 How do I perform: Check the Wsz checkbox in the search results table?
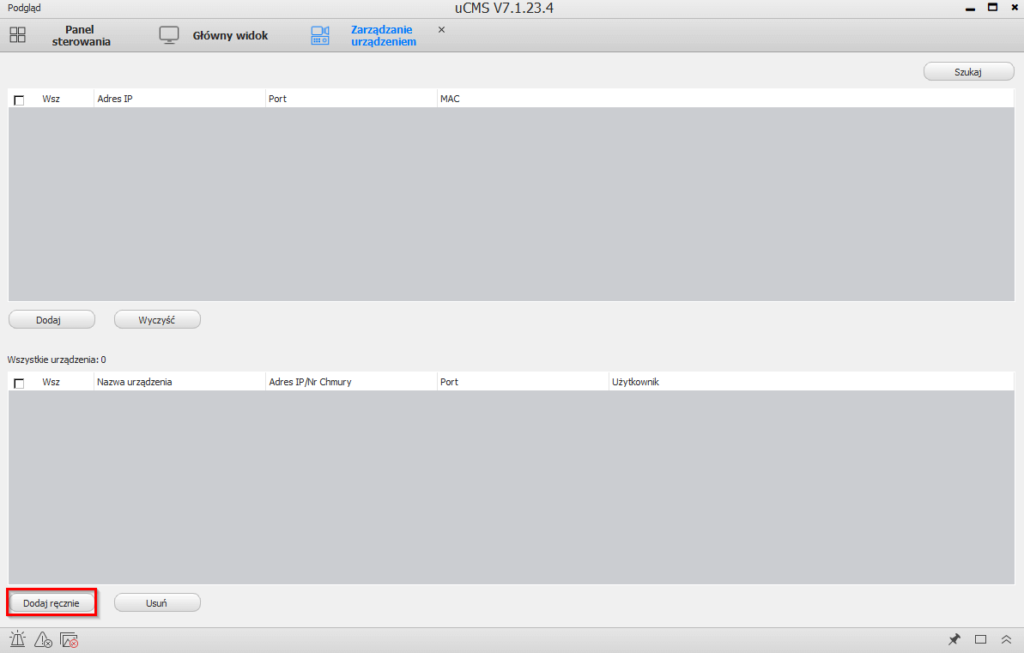click(x=19, y=100)
